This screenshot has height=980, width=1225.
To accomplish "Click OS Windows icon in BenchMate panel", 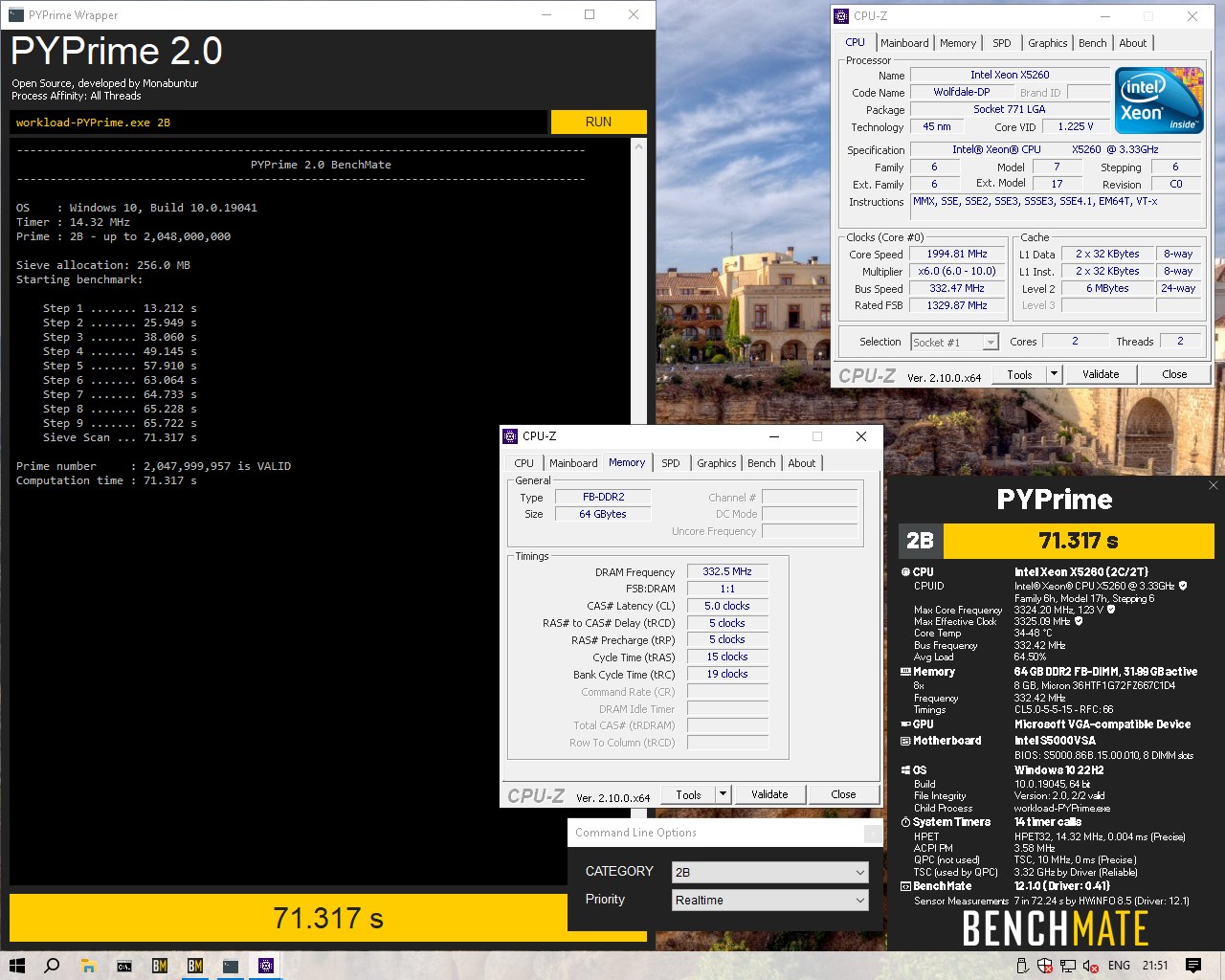I will pyautogui.click(x=905, y=770).
